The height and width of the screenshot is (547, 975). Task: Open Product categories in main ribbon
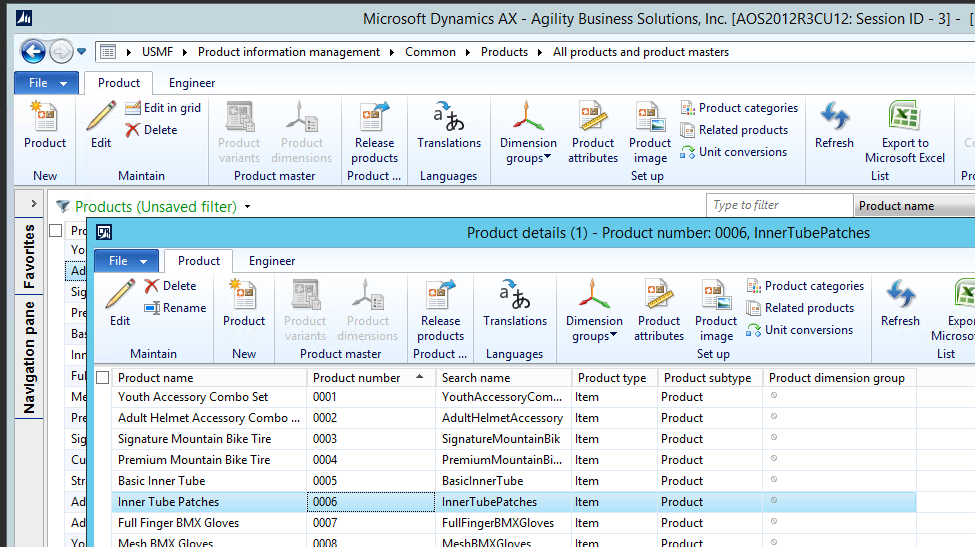click(739, 108)
